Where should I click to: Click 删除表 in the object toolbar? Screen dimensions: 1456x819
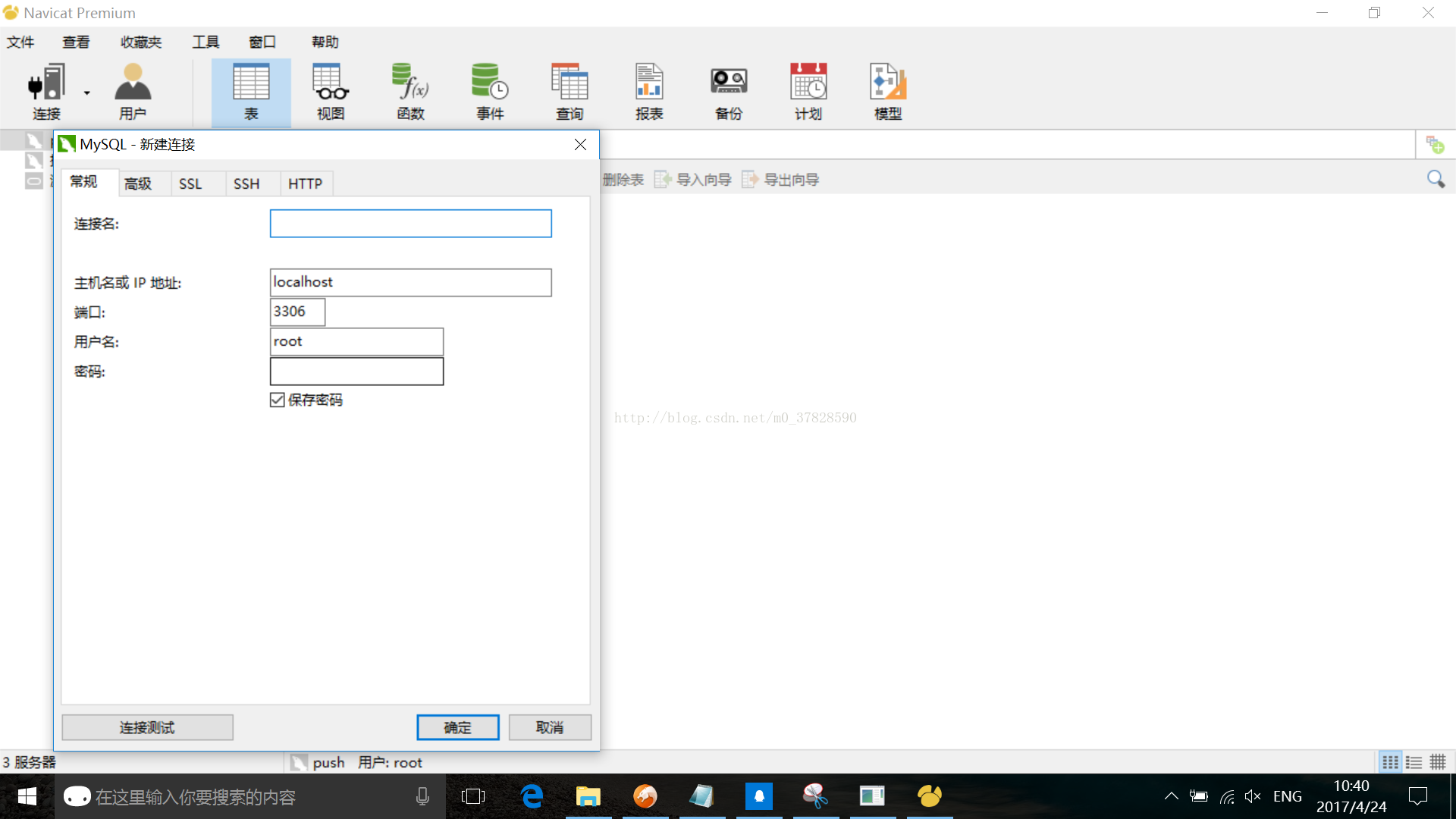tap(623, 180)
